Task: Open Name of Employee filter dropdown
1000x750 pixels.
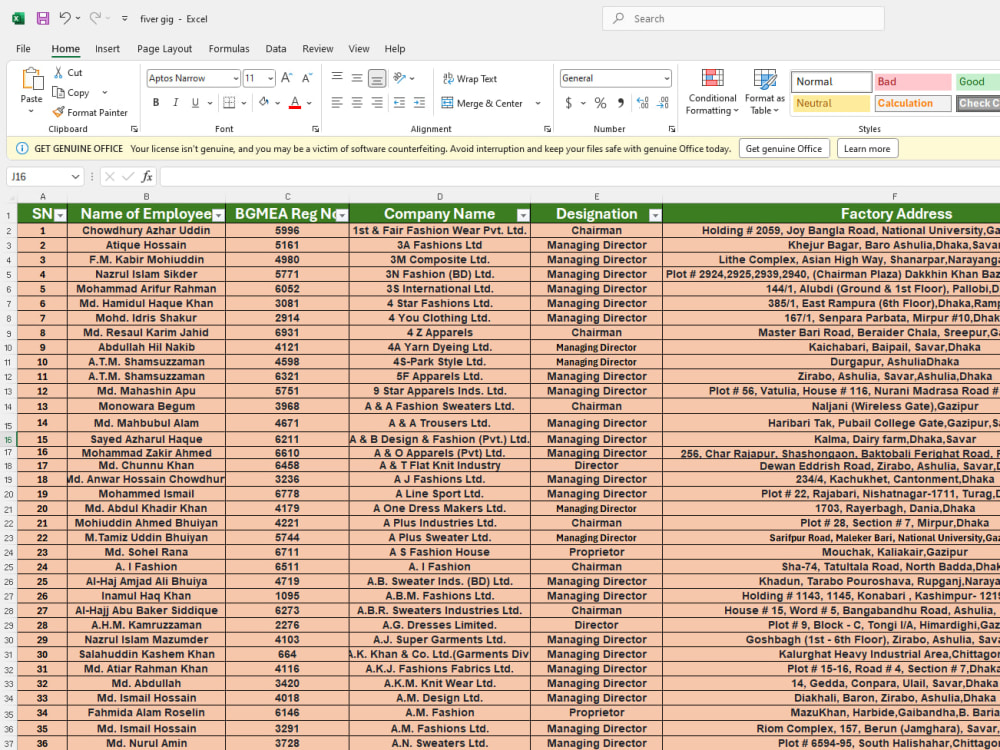Action: (218, 216)
